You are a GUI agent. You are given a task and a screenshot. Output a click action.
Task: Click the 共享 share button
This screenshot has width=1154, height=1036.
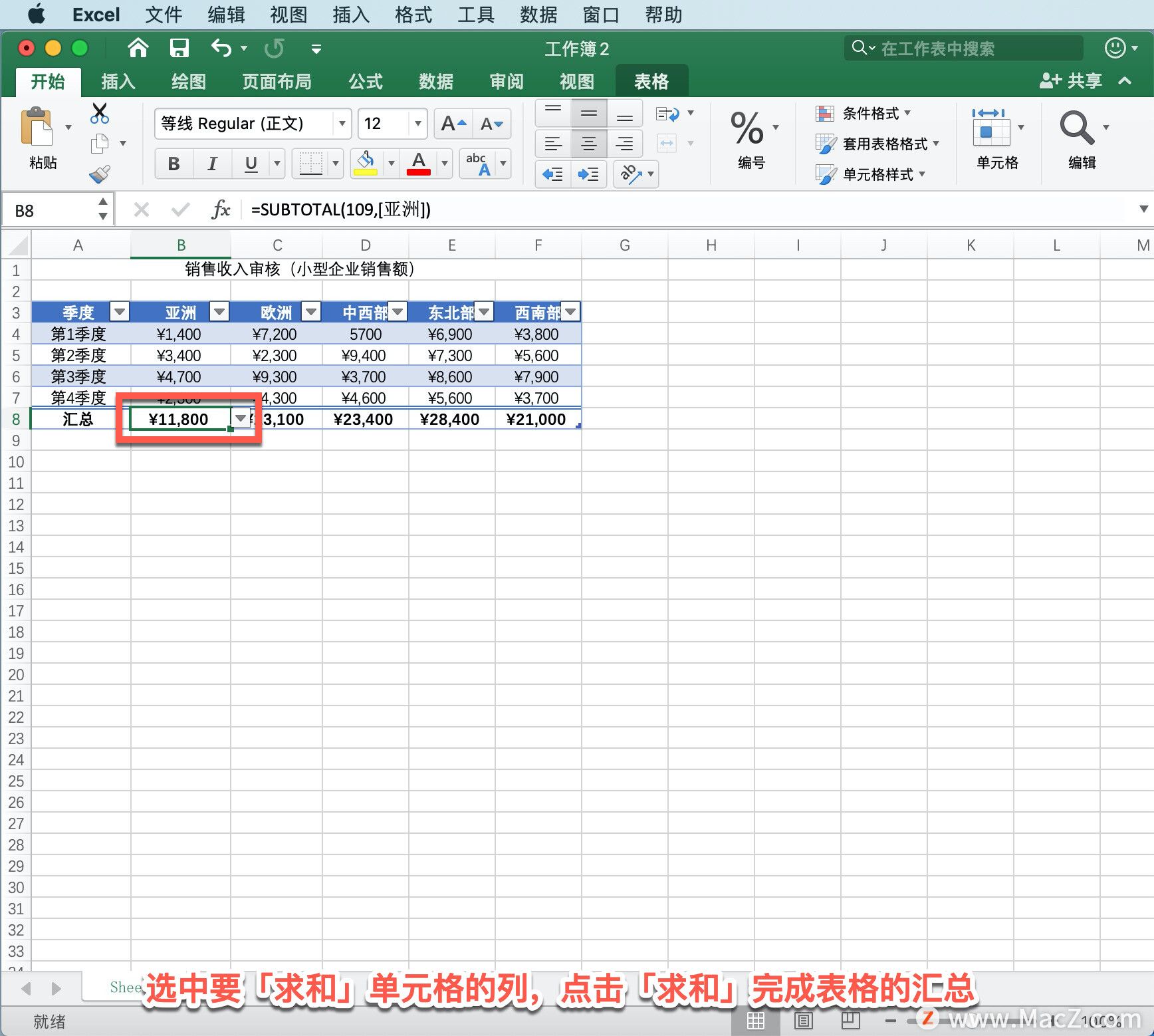(x=1070, y=81)
